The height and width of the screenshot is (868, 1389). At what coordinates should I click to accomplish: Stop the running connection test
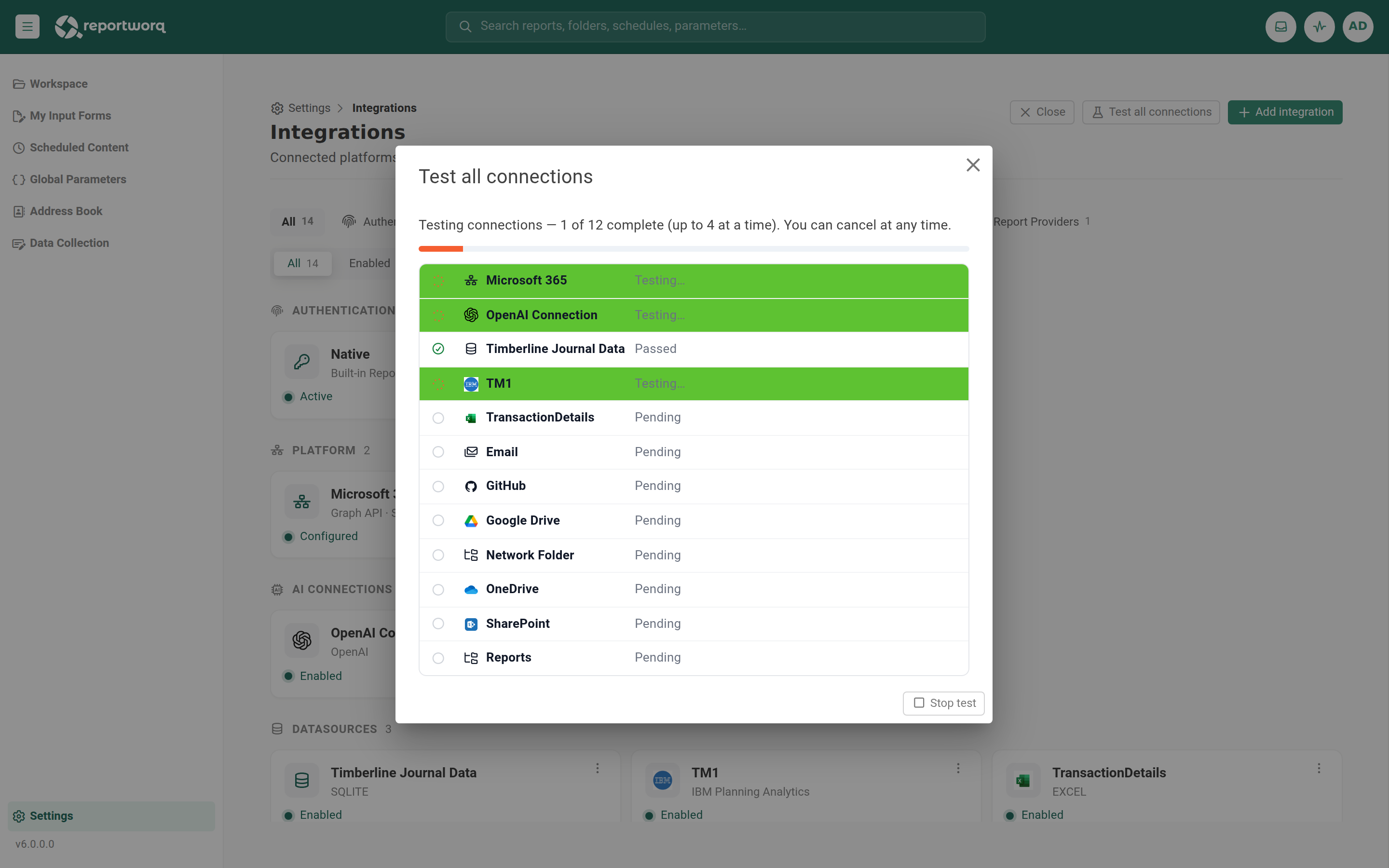[943, 703]
